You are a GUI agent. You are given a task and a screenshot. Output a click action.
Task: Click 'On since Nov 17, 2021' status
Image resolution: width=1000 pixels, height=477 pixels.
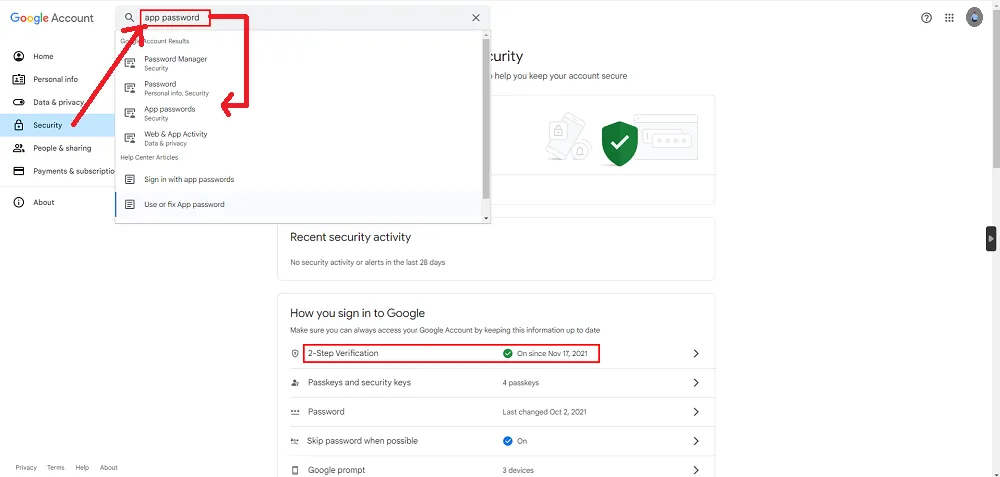pos(553,353)
